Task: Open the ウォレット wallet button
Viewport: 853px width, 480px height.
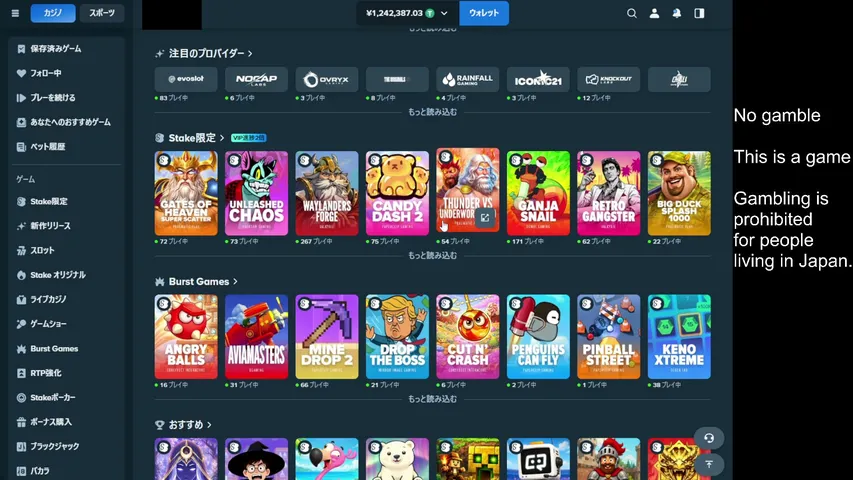Action: click(x=484, y=13)
